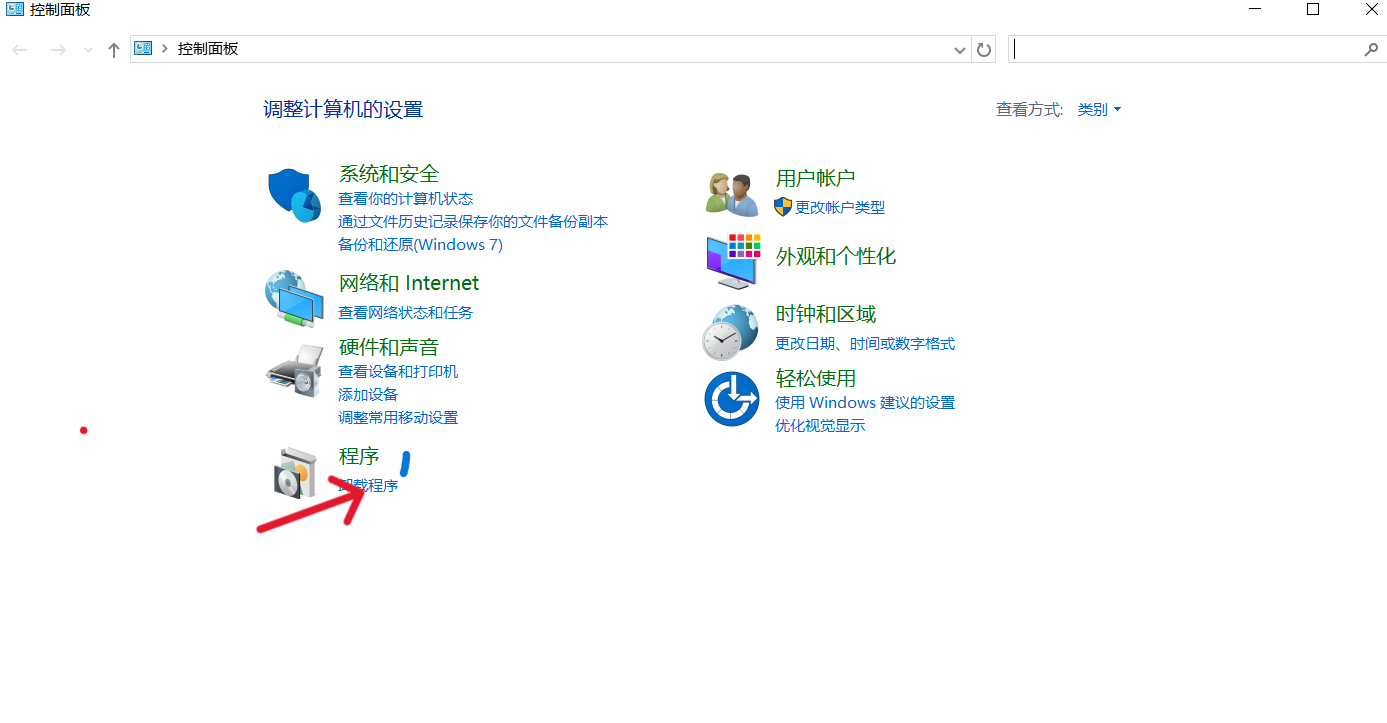Image resolution: width=1387 pixels, height=723 pixels.
Task: Open the 系统和安全 category heading
Action: 389,174
